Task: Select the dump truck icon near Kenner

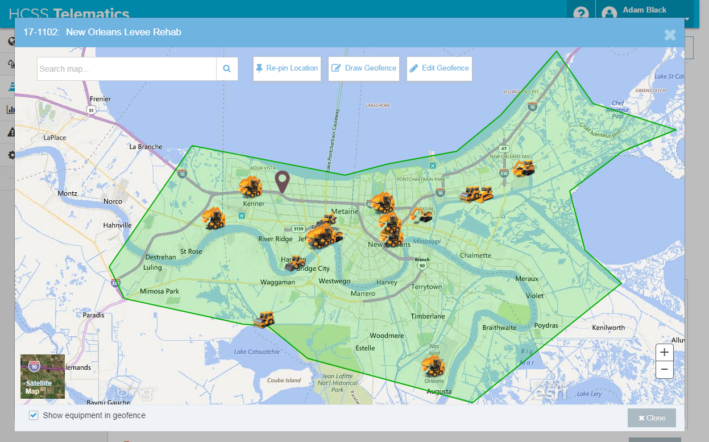Action: [251, 187]
